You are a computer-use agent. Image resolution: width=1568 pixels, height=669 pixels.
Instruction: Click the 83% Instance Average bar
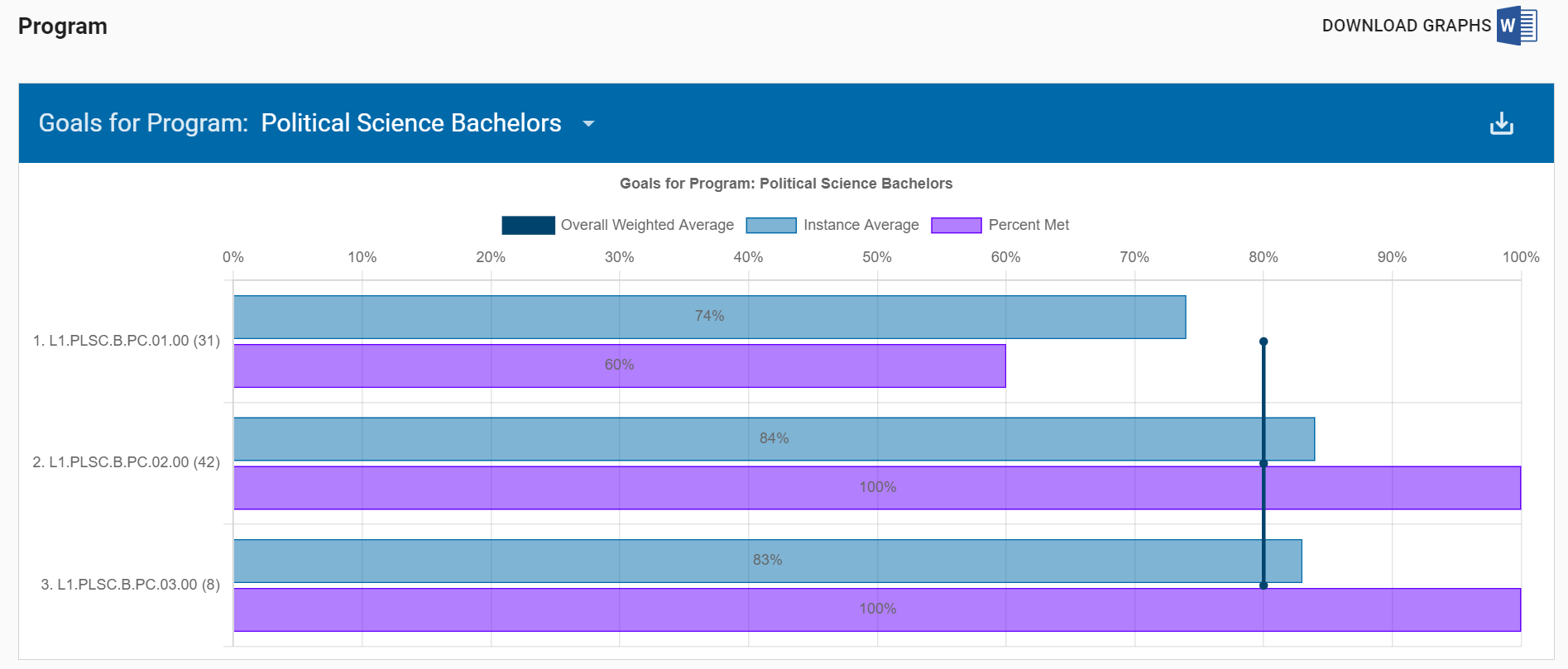767,561
